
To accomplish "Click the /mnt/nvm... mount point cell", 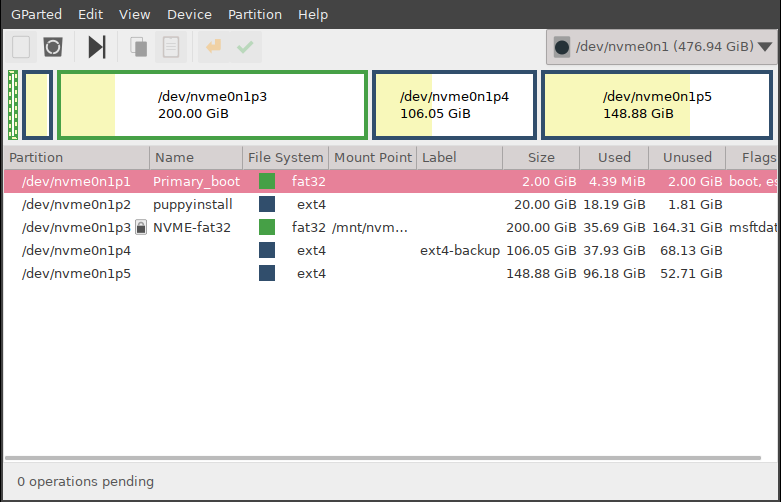I will (x=370, y=228).
